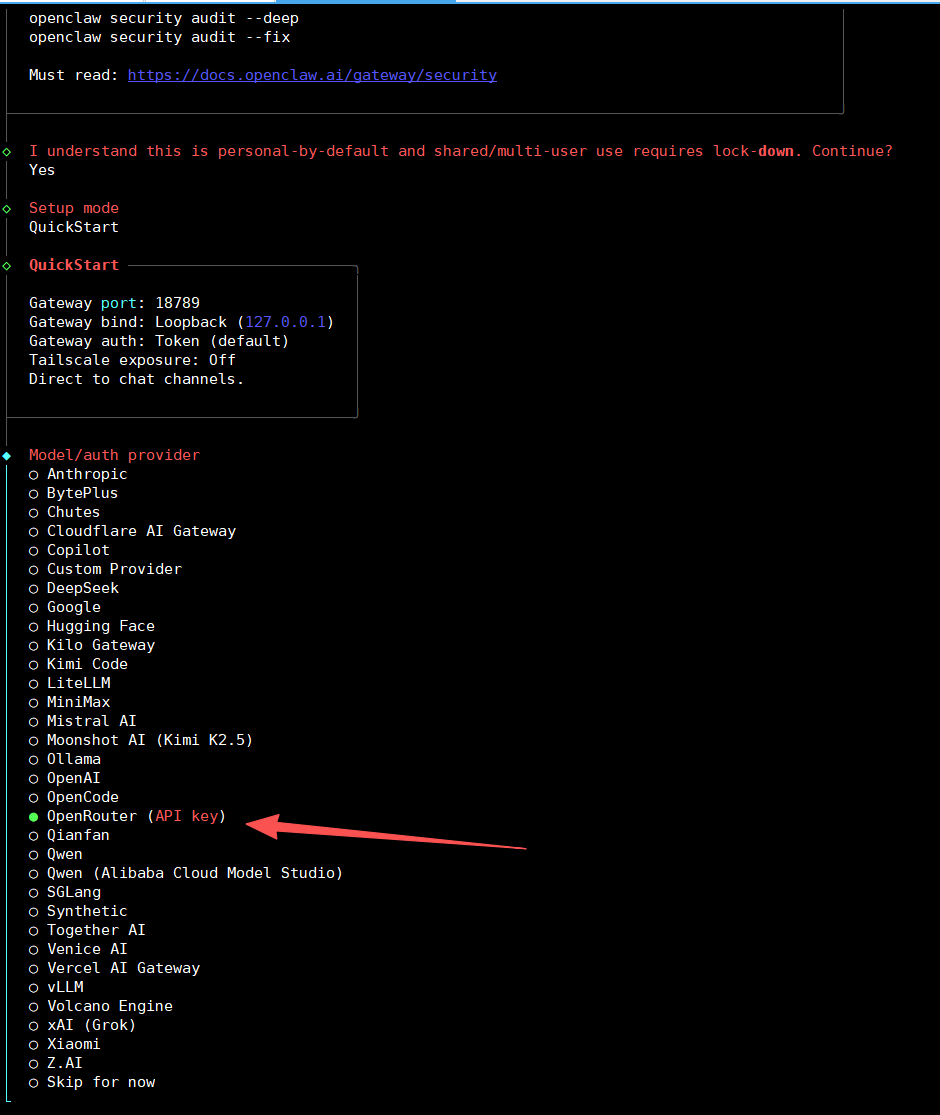The height and width of the screenshot is (1115, 940).
Task: Select the Anthropic provider radio option
Action: tap(78, 474)
